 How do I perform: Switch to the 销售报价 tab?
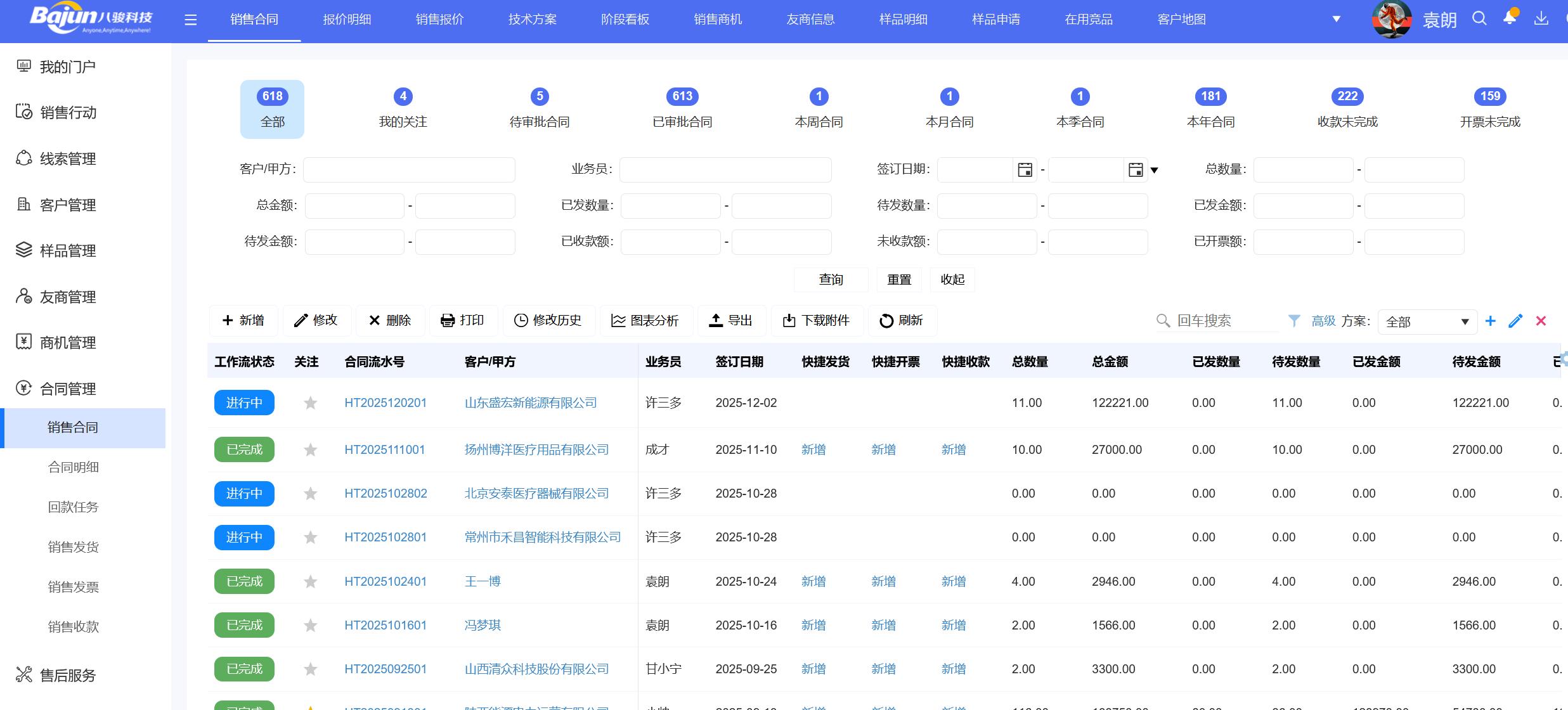(439, 20)
